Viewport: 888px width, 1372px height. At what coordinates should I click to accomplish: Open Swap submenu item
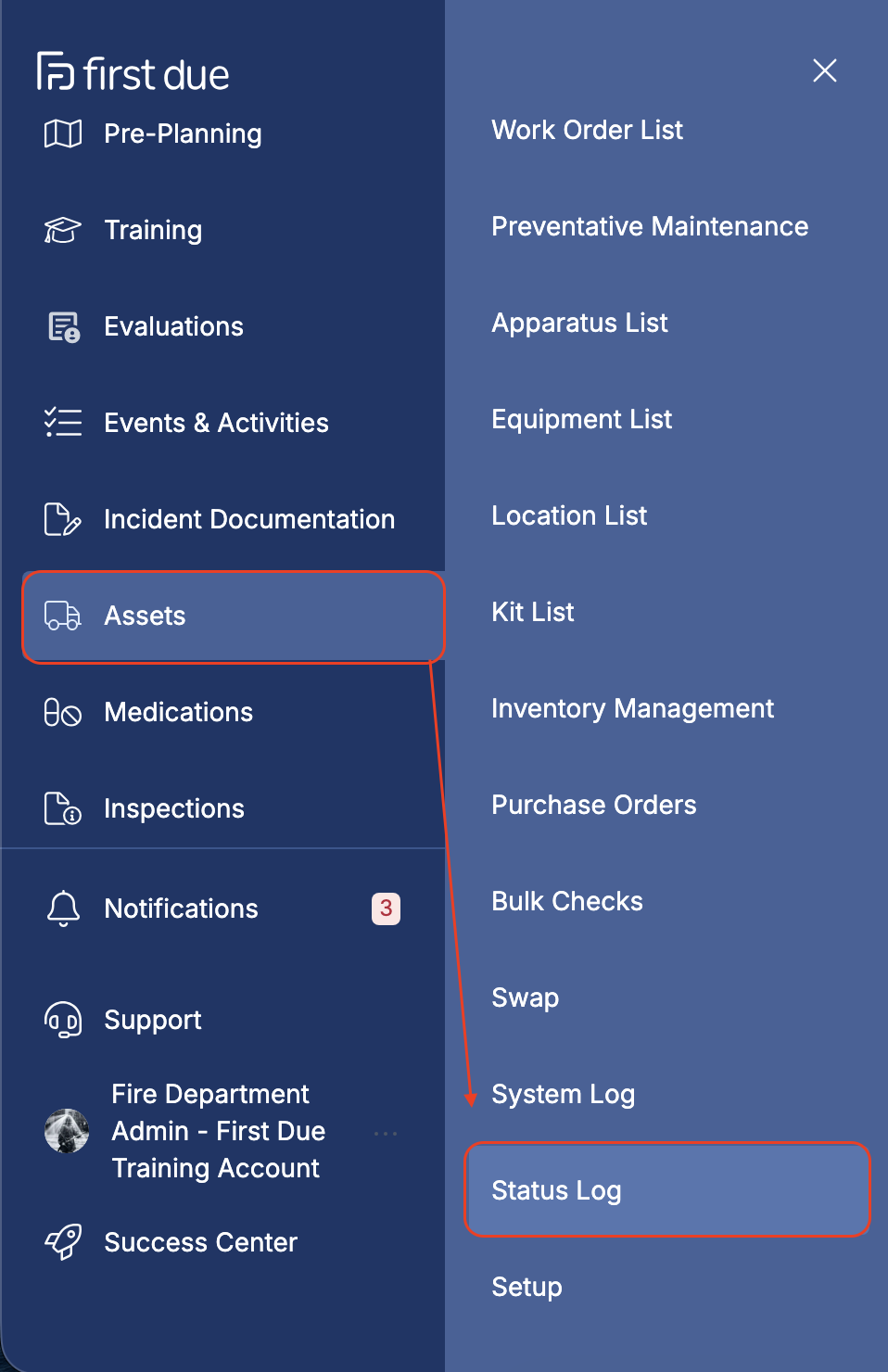[x=525, y=997]
